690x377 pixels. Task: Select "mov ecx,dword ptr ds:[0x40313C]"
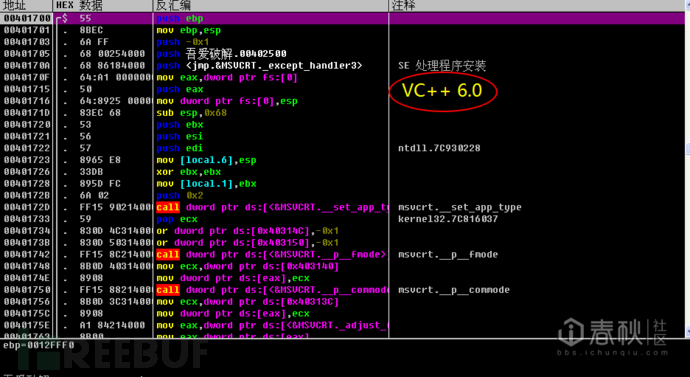point(247,302)
